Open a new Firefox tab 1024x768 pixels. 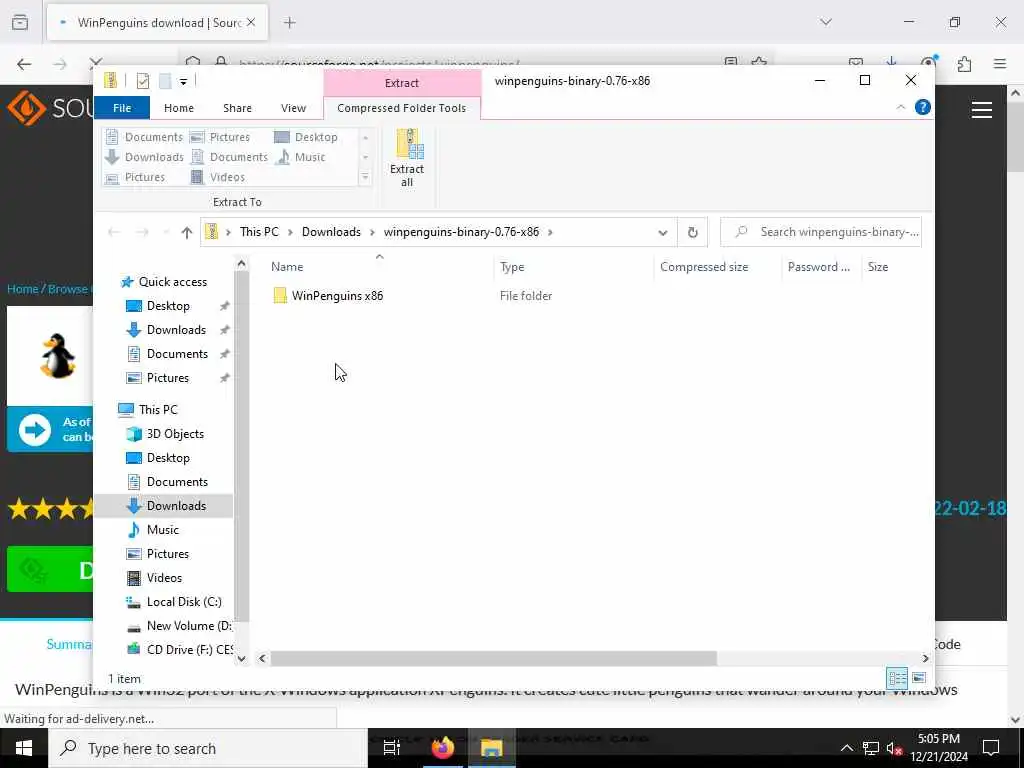pyautogui.click(x=289, y=23)
